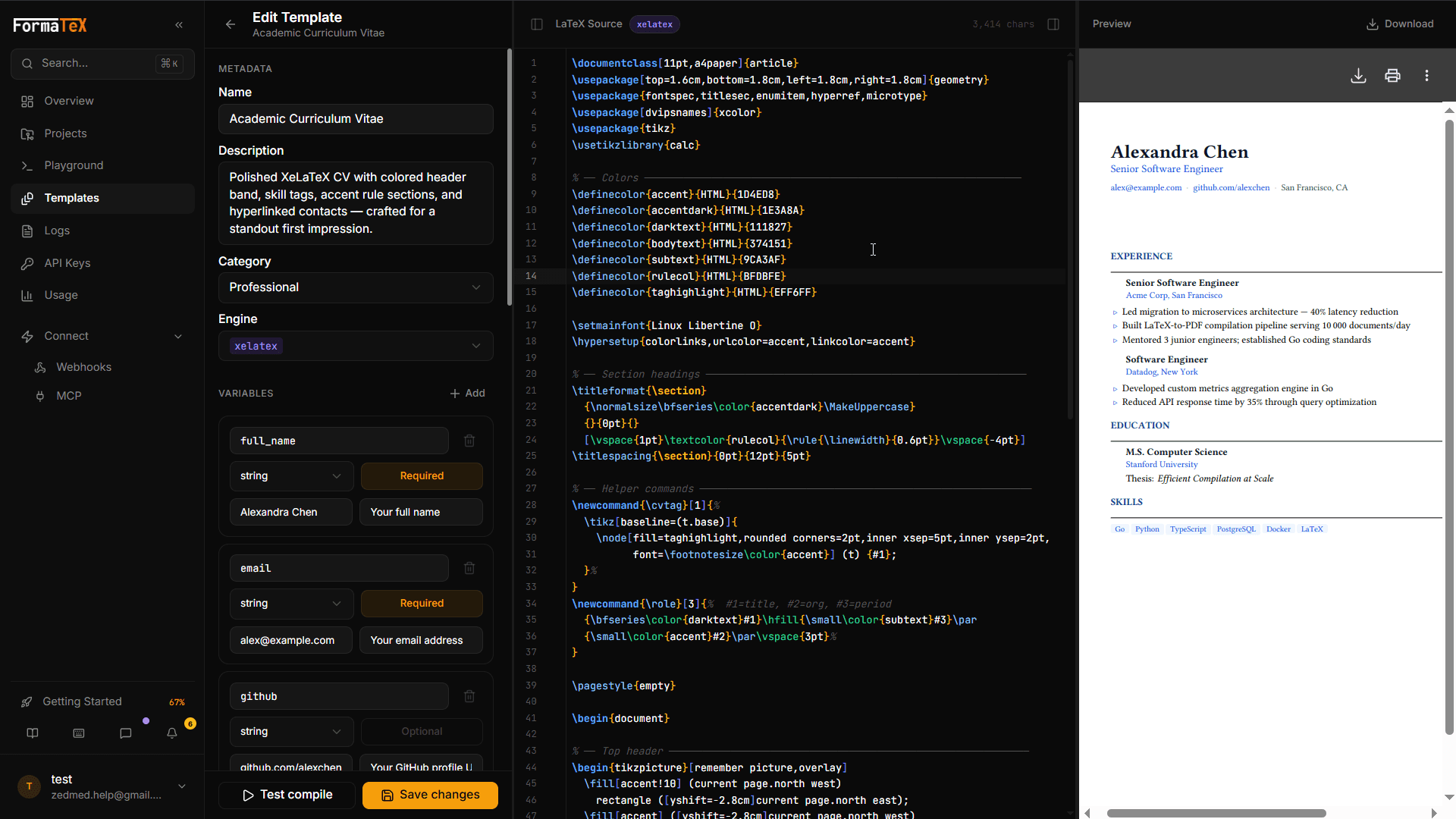Viewport: 1456px width, 819px height.
Task: Open the notifications bell with badge 6
Action: [172, 733]
